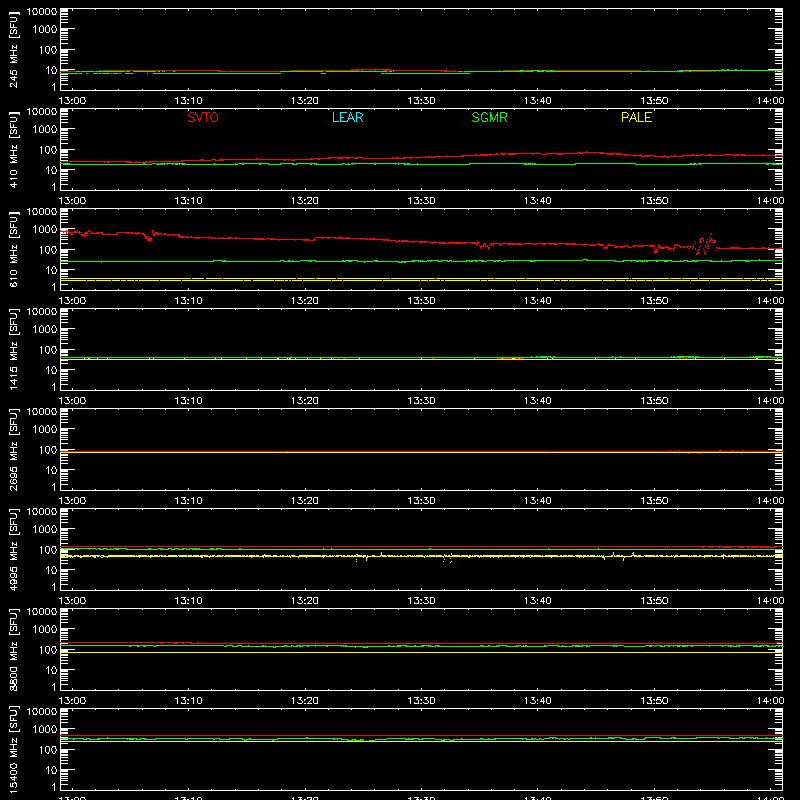Click the 10000 tick label on the 4995 MHz plot

point(42,512)
